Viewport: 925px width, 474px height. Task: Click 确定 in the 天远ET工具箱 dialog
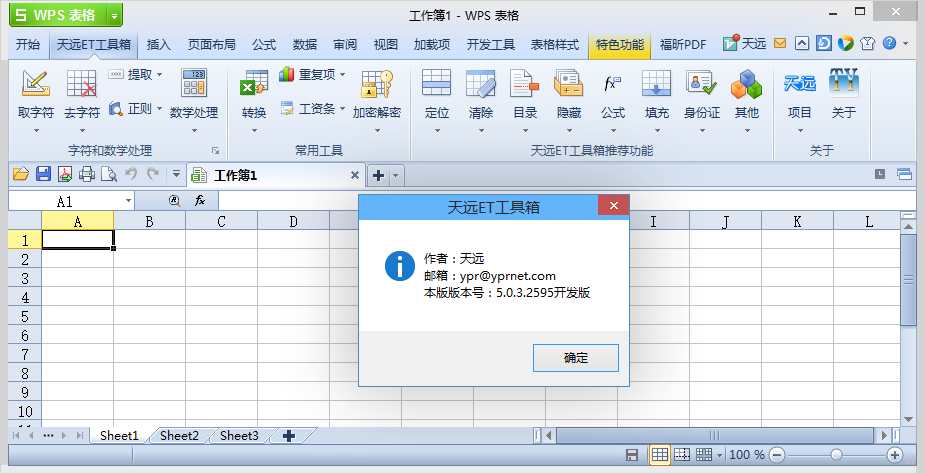(x=576, y=358)
